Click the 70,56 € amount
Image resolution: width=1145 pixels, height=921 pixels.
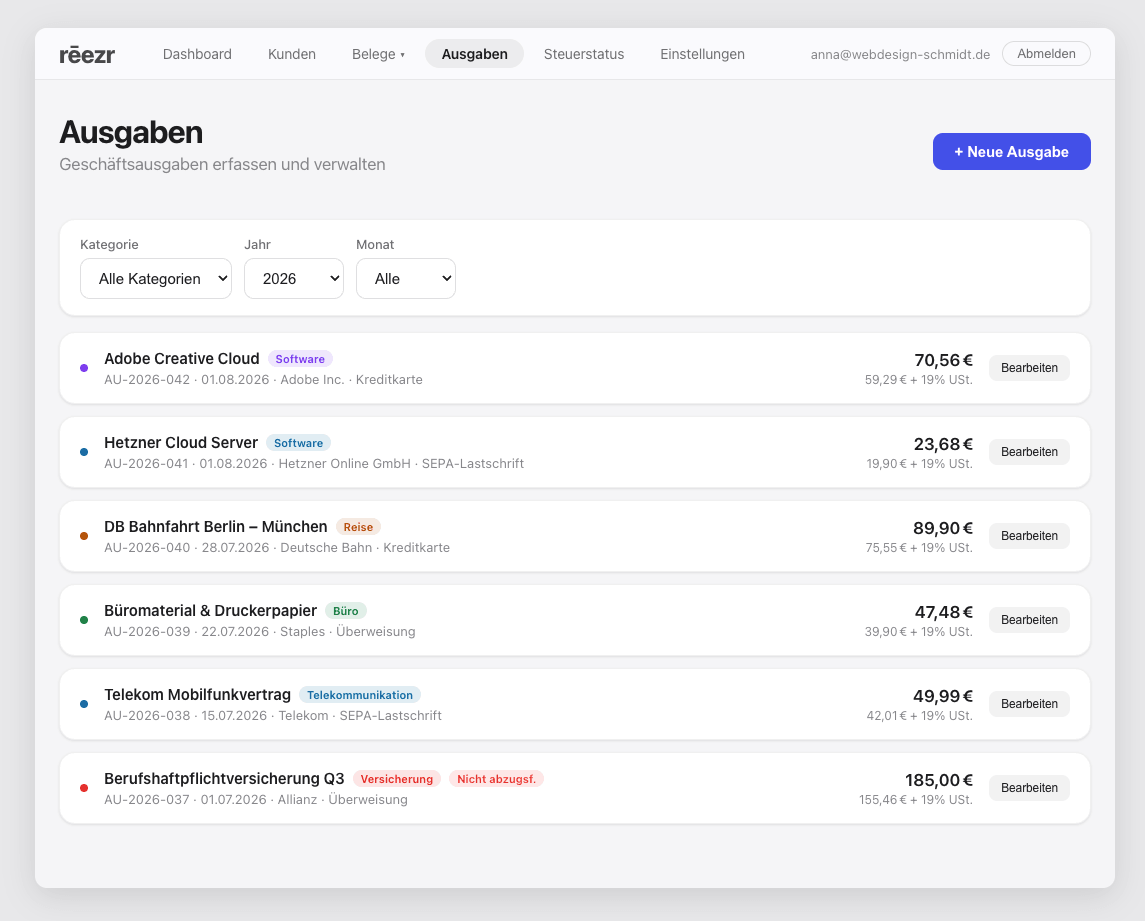click(943, 360)
